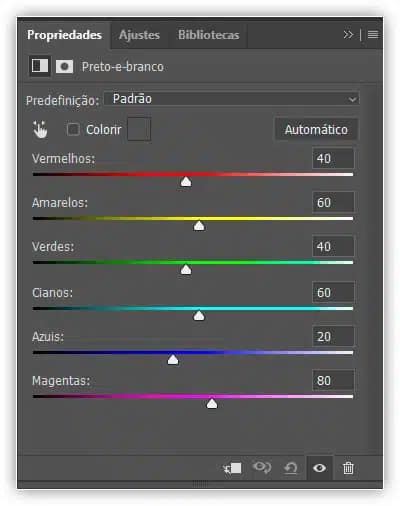Click the Automático button
This screenshot has width=400, height=506.
[316, 129]
